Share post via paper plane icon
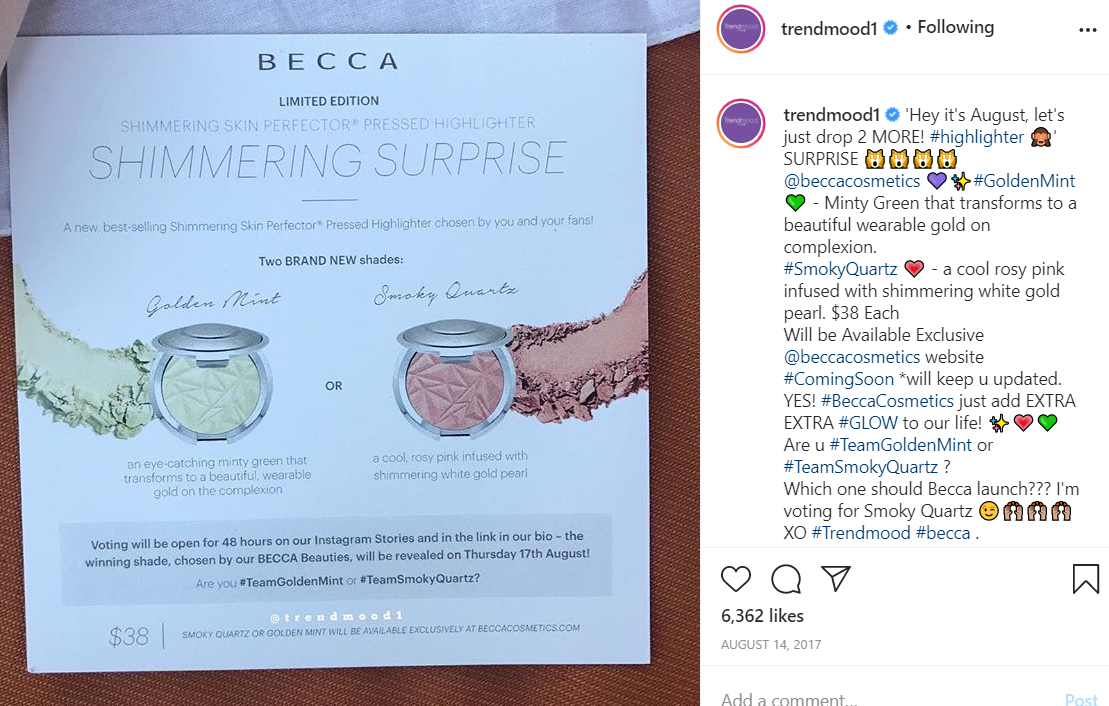Screen dimensions: 1109x706 click(836, 578)
